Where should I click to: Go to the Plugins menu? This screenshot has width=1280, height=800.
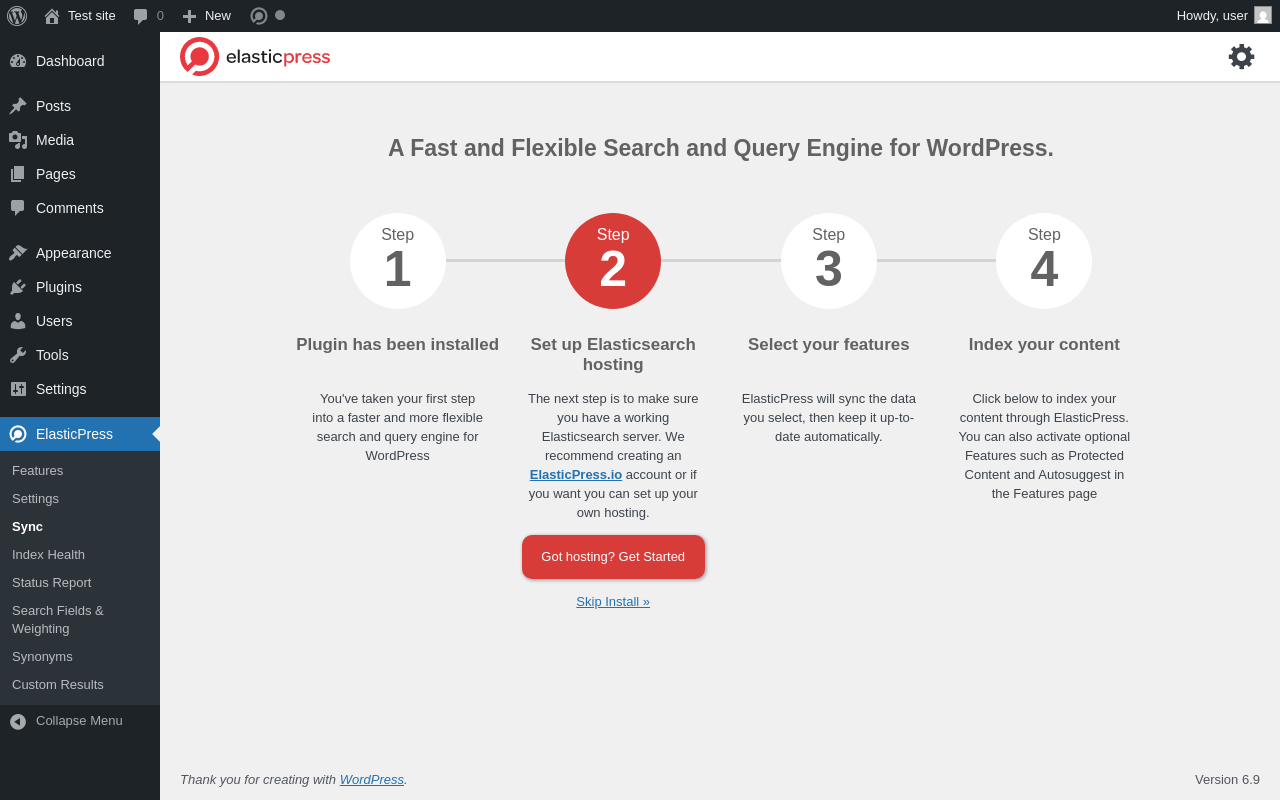click(80, 287)
